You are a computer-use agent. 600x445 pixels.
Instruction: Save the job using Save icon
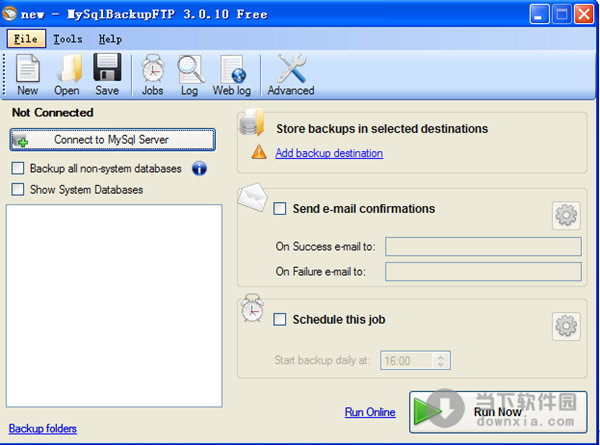coord(107,74)
